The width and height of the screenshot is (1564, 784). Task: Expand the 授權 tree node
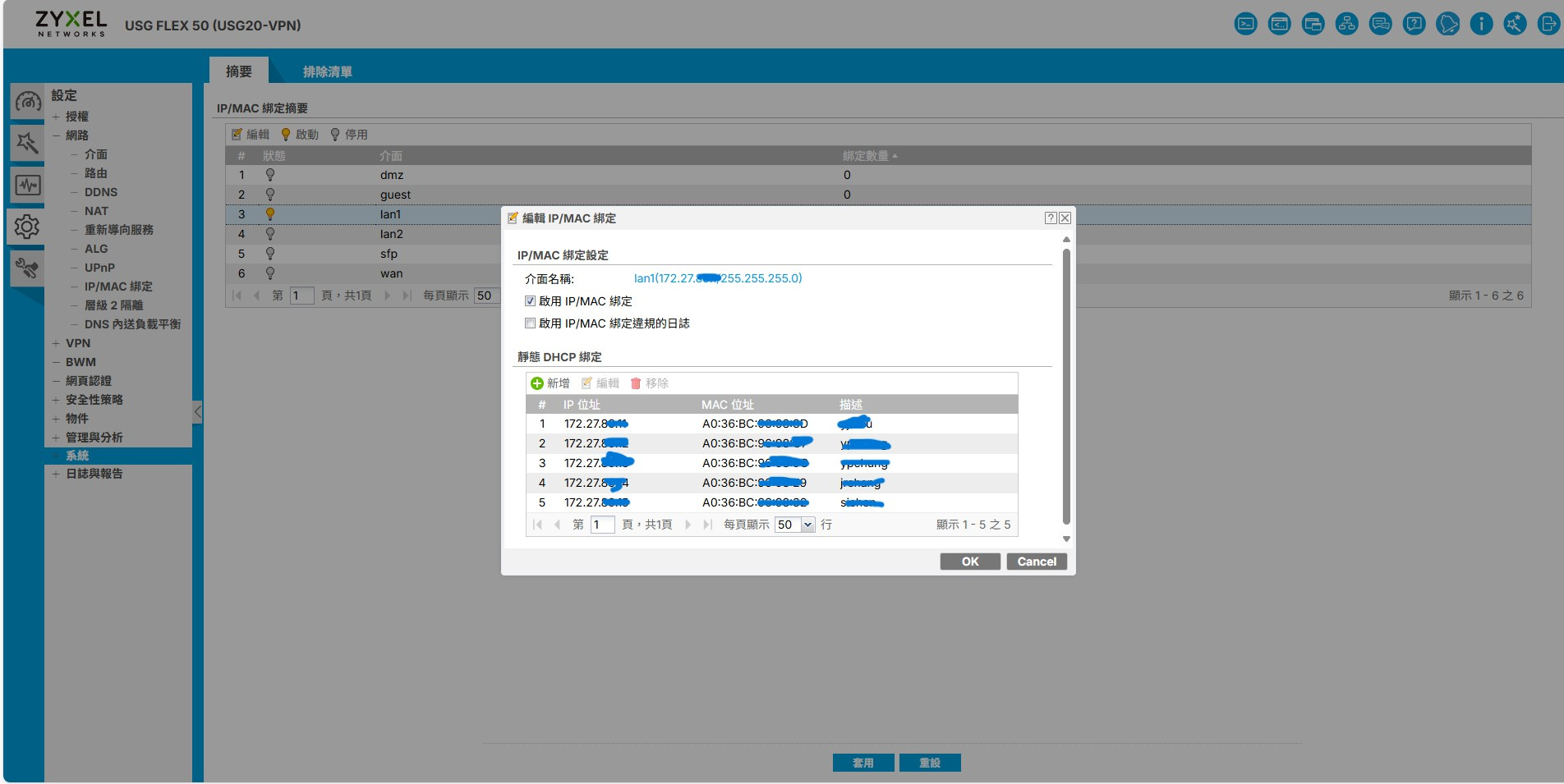pos(56,117)
